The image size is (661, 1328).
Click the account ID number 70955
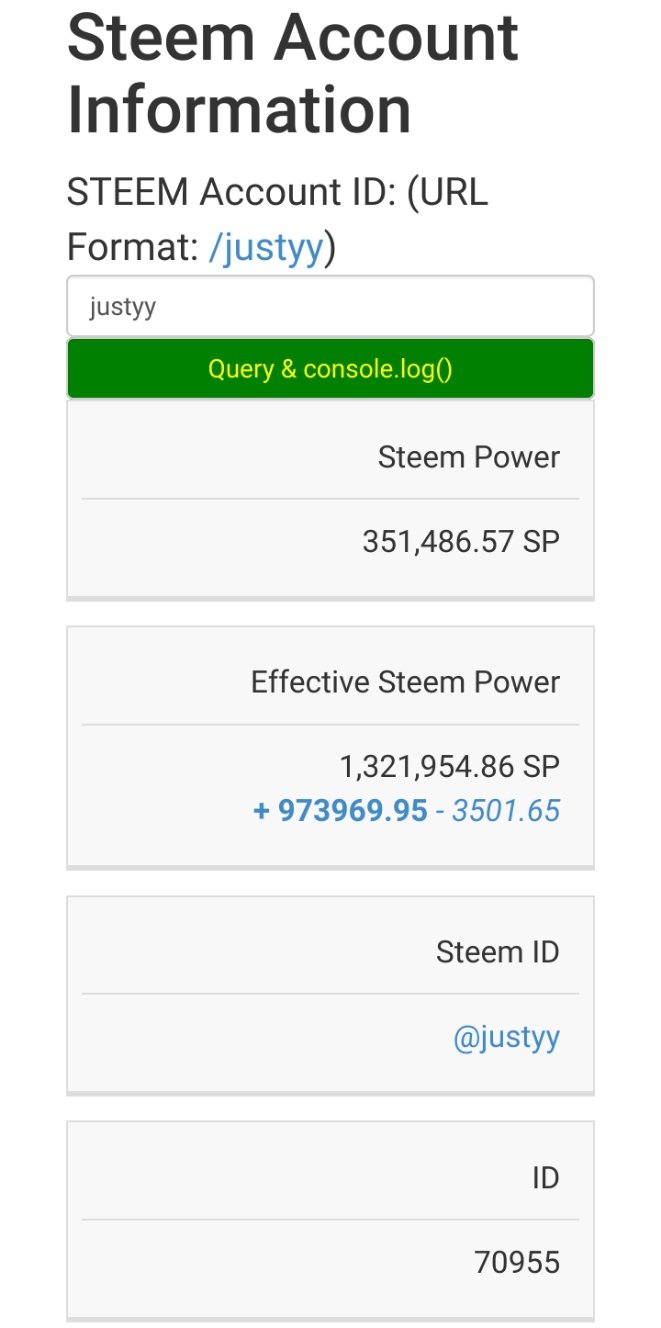point(517,1263)
